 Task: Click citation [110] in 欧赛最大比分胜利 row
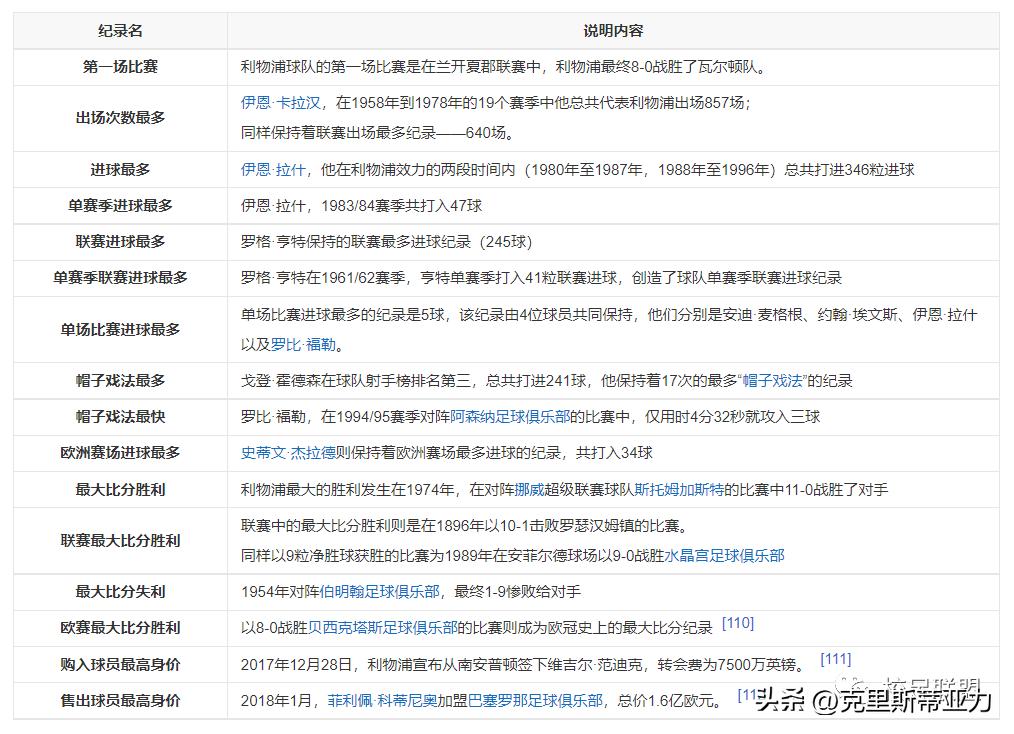pos(736,624)
